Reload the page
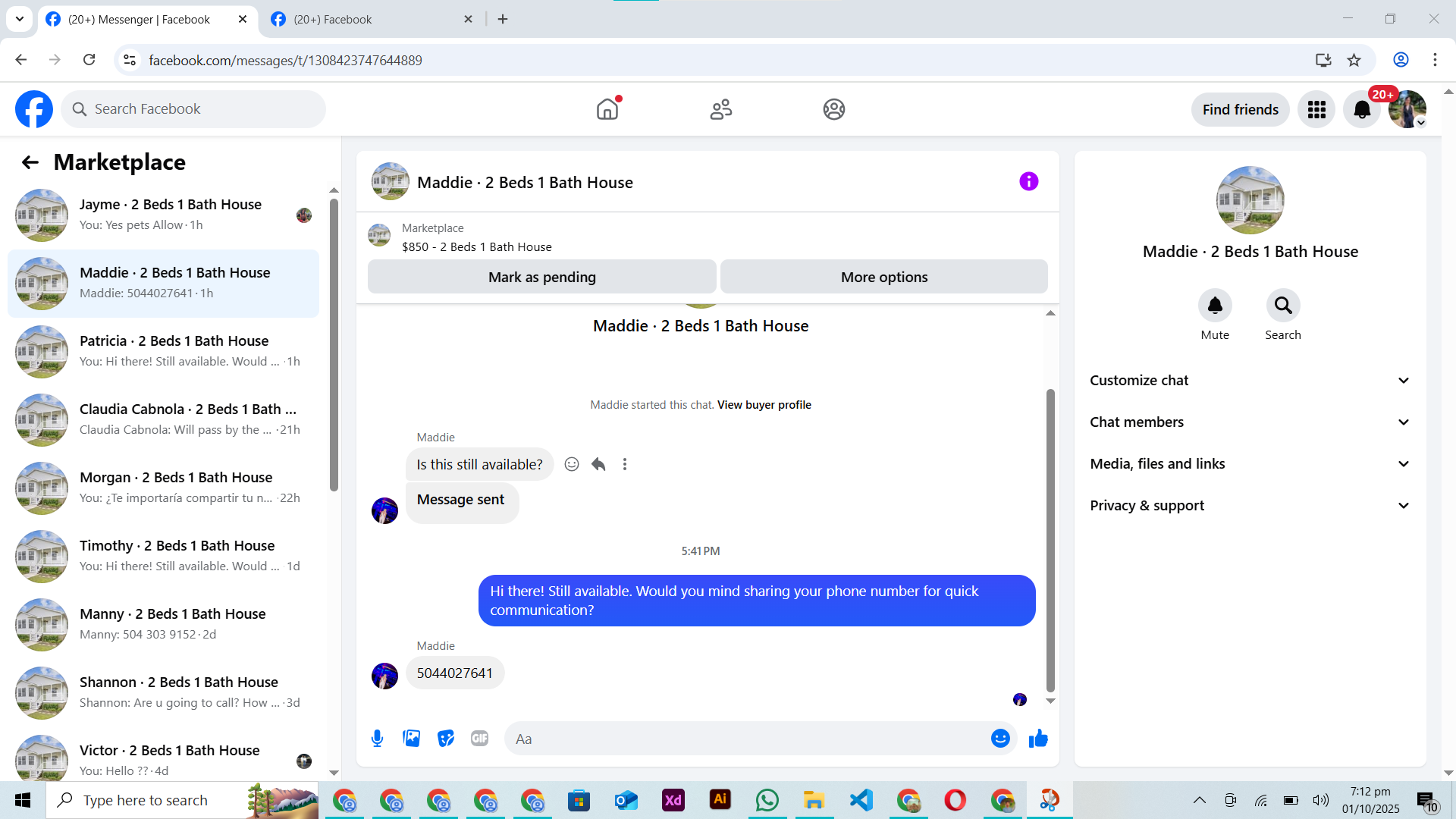 (x=89, y=60)
